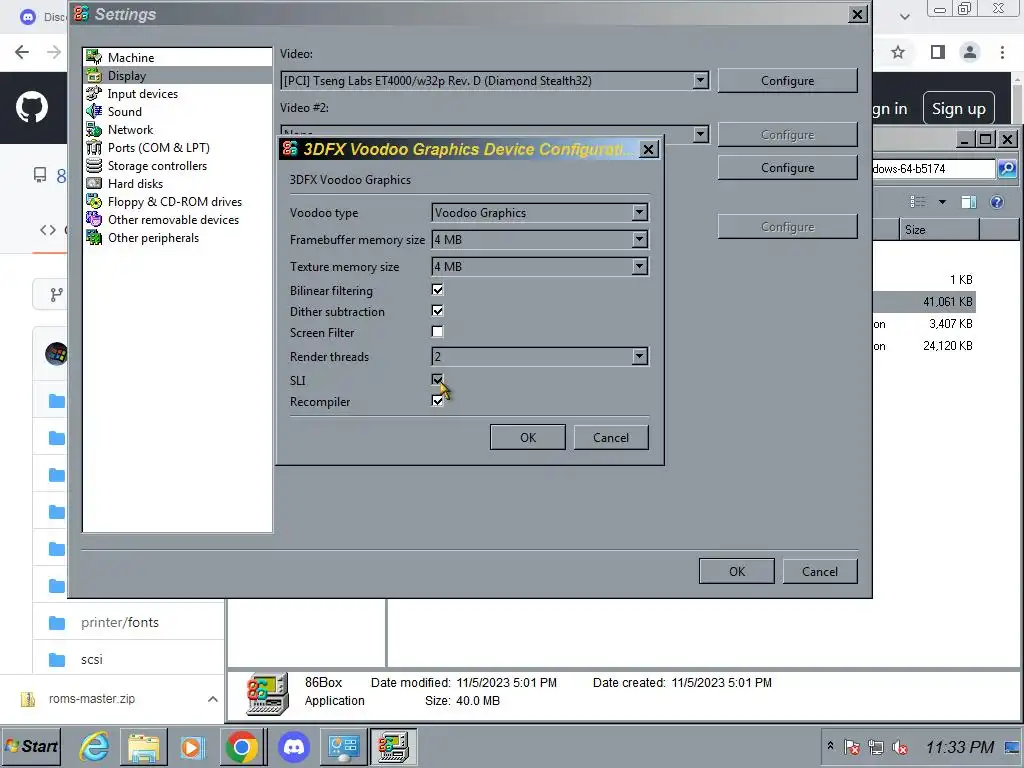
Task: Click the Other peripherals icon
Action: click(x=94, y=238)
